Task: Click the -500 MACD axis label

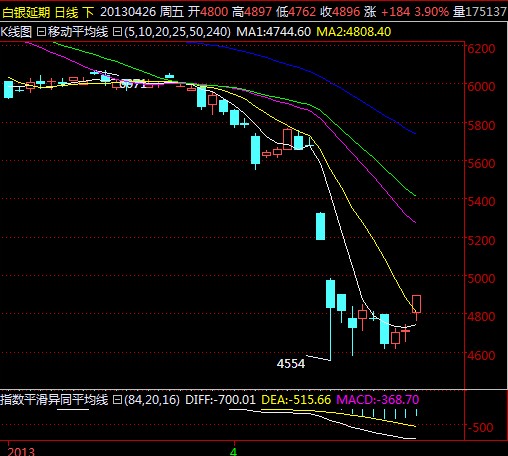Action: pyautogui.click(x=480, y=427)
